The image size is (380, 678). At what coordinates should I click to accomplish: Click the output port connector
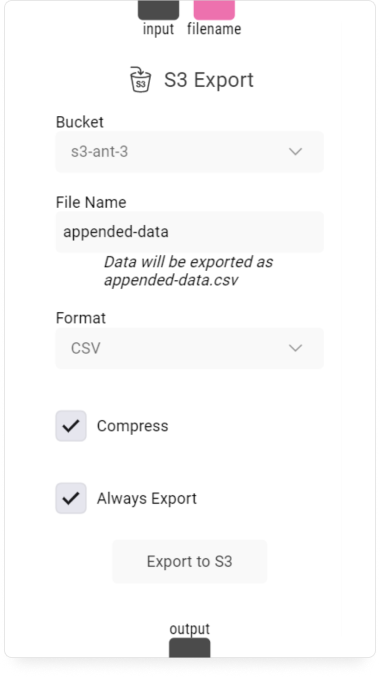tap(189, 648)
